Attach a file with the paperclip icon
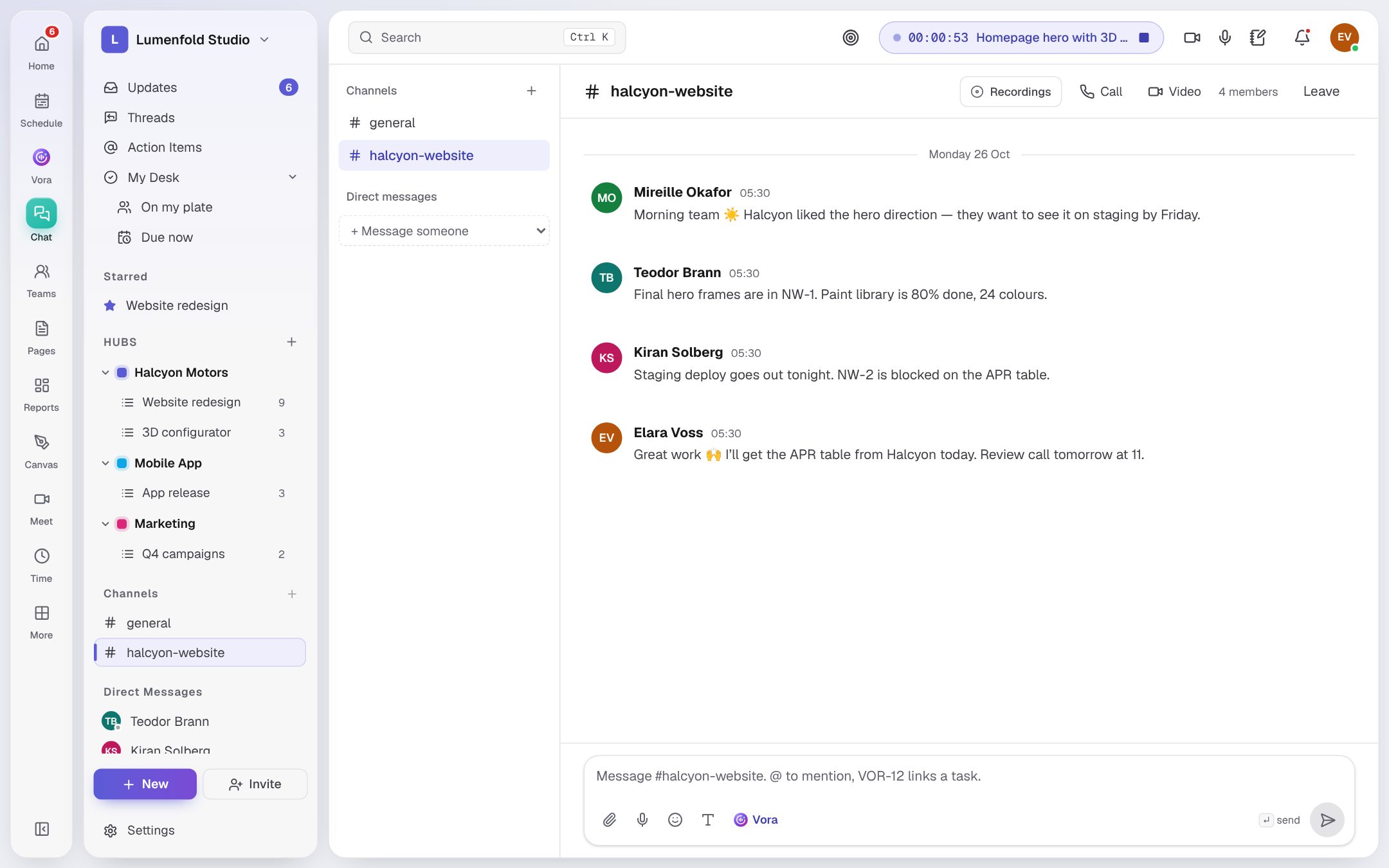Image resolution: width=1389 pixels, height=868 pixels. click(610, 819)
